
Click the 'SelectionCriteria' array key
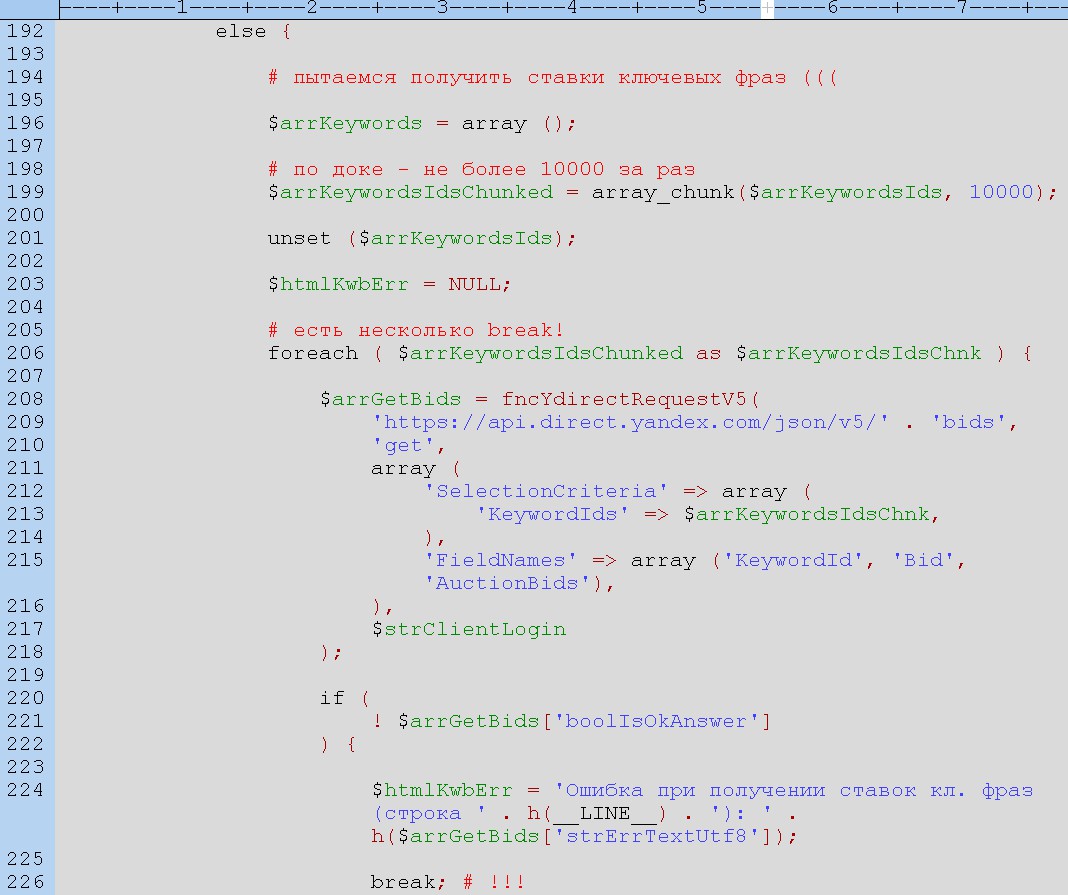(546, 491)
